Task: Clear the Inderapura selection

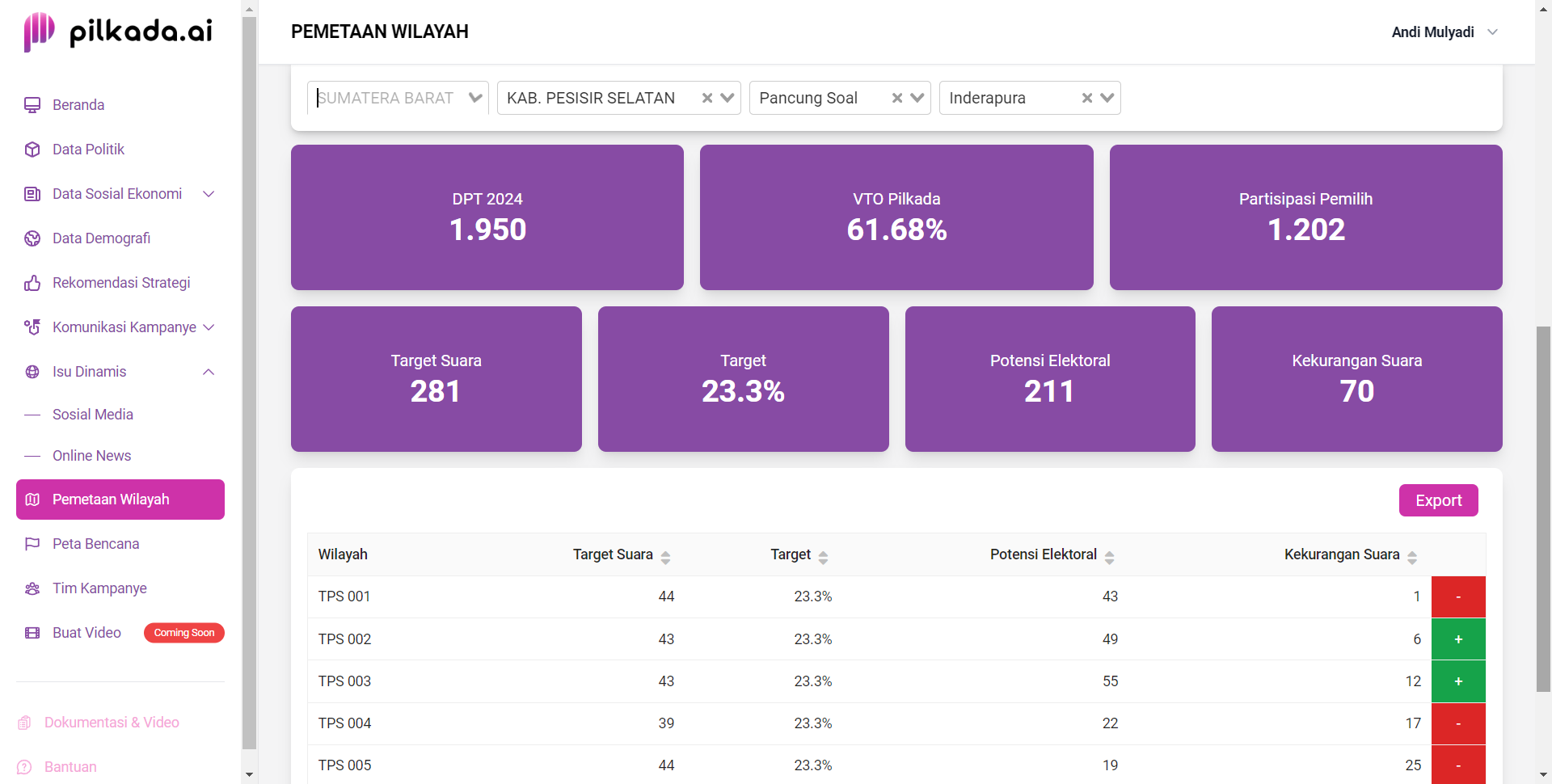Action: tap(1087, 98)
